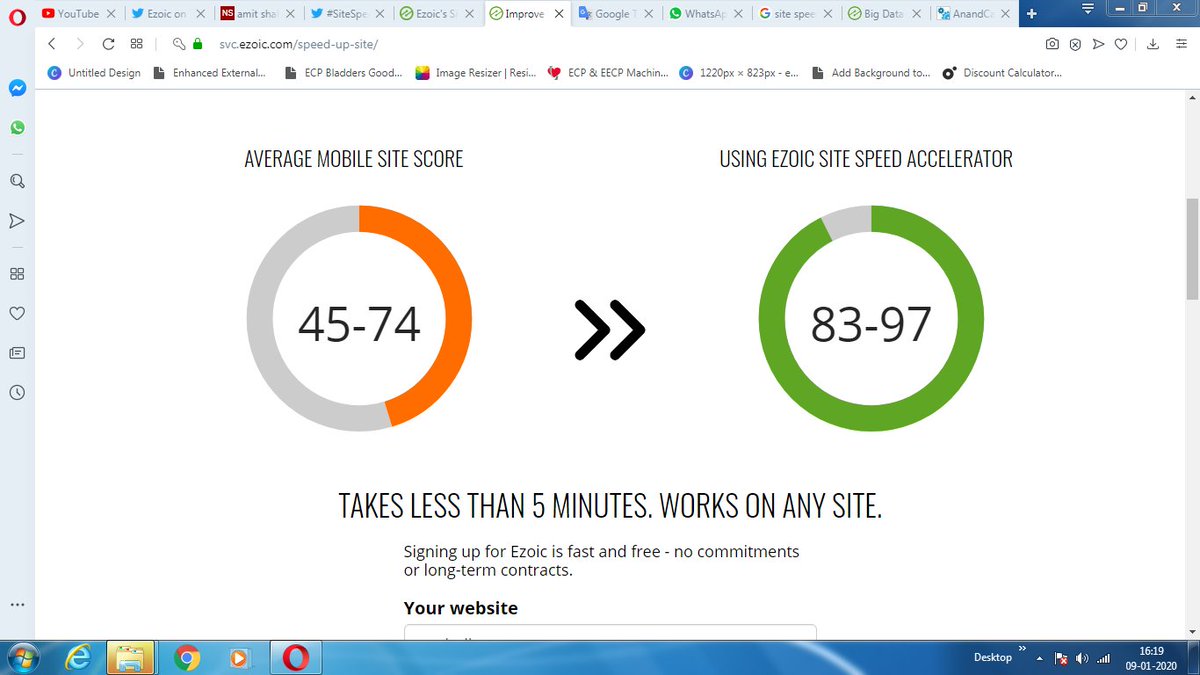Image resolution: width=1200 pixels, height=675 pixels.
Task: Open My Flow from the sidebar
Action: point(17,220)
